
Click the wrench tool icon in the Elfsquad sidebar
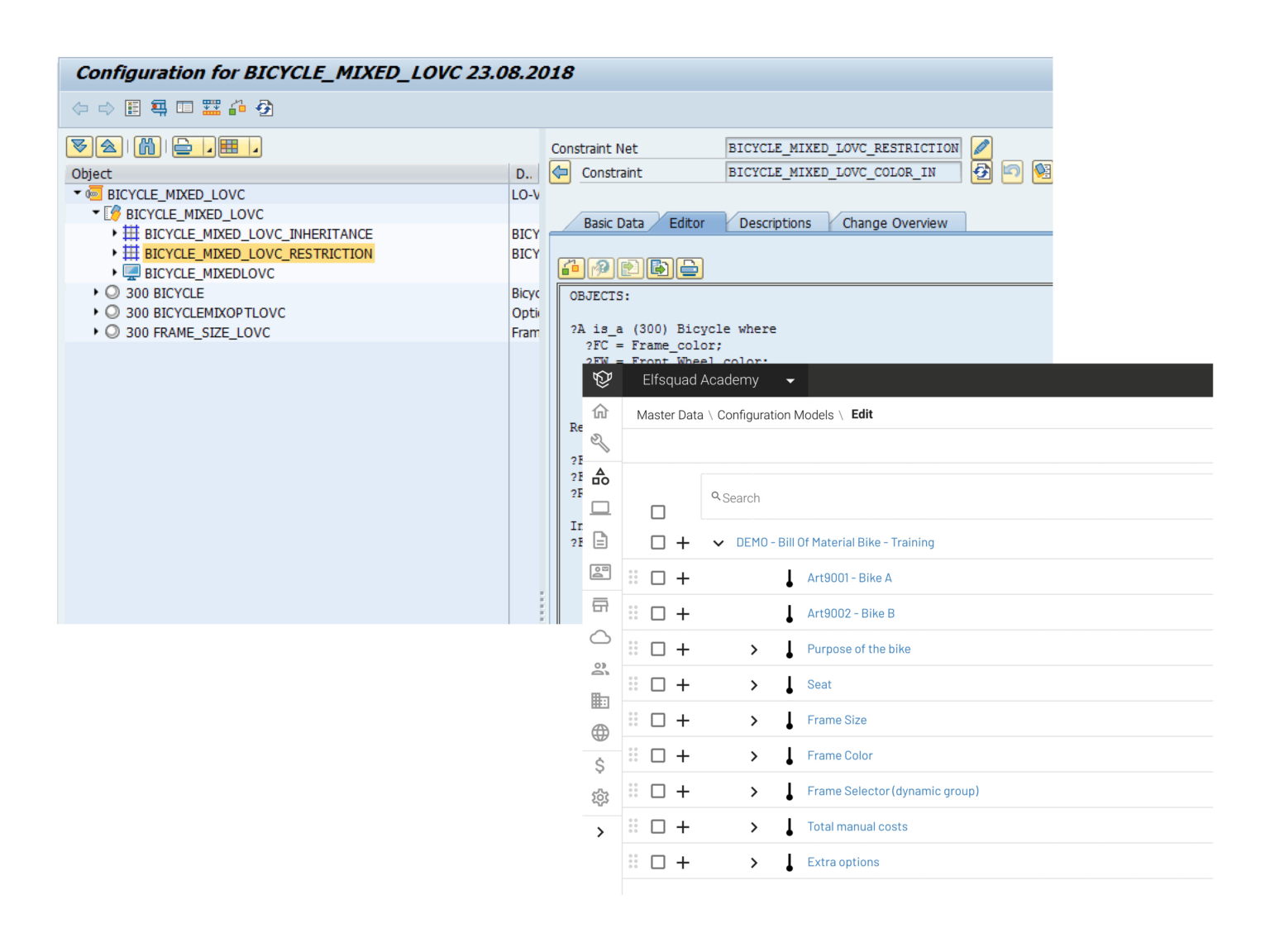[x=600, y=443]
